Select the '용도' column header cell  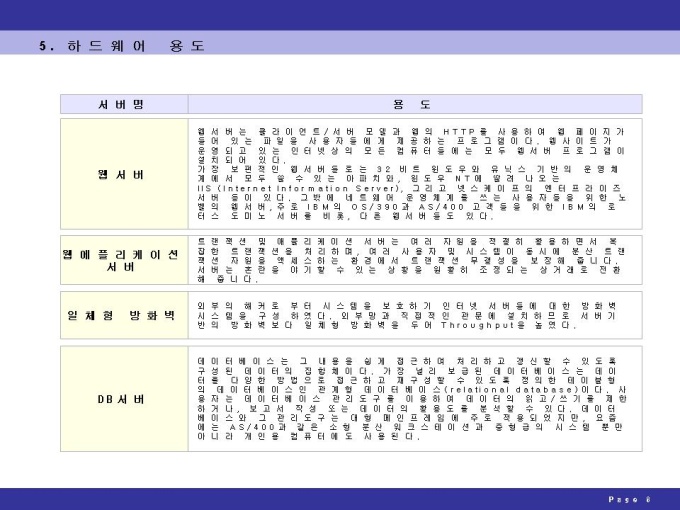click(x=415, y=104)
